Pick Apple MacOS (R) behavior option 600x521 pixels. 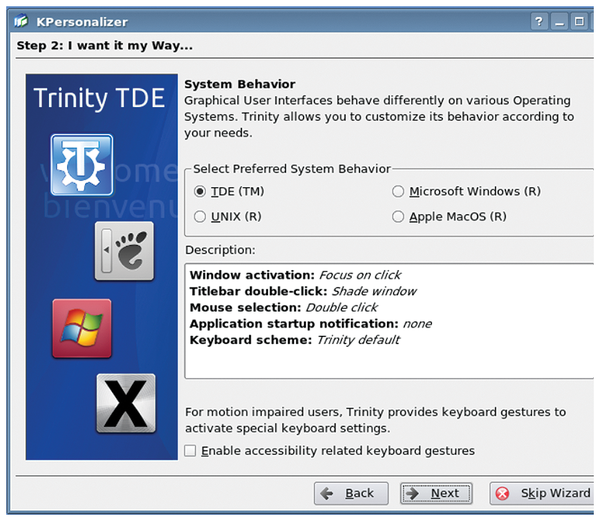tap(398, 217)
